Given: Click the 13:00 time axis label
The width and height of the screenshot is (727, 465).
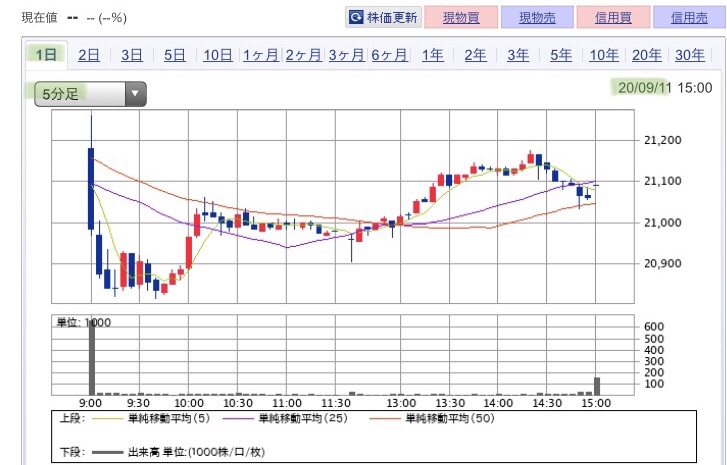Looking at the screenshot, I should pos(402,403).
